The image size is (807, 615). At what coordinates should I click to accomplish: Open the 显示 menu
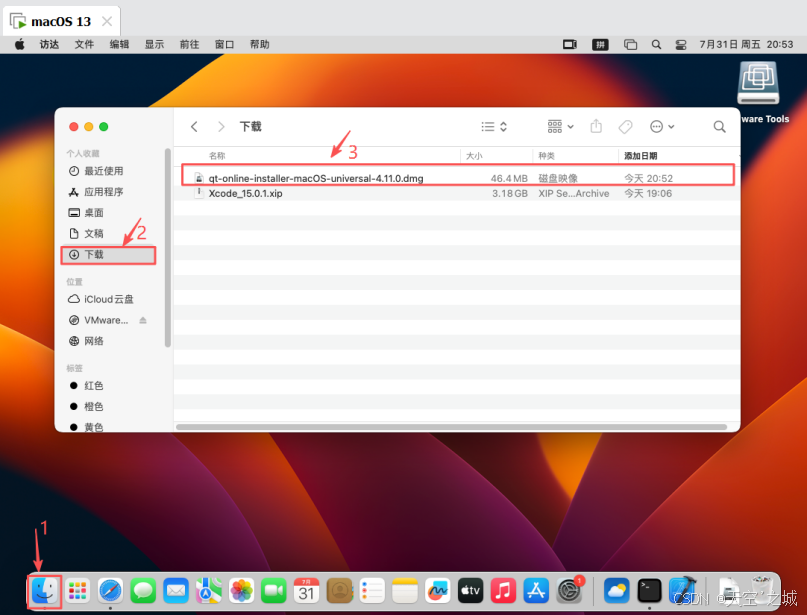point(154,45)
